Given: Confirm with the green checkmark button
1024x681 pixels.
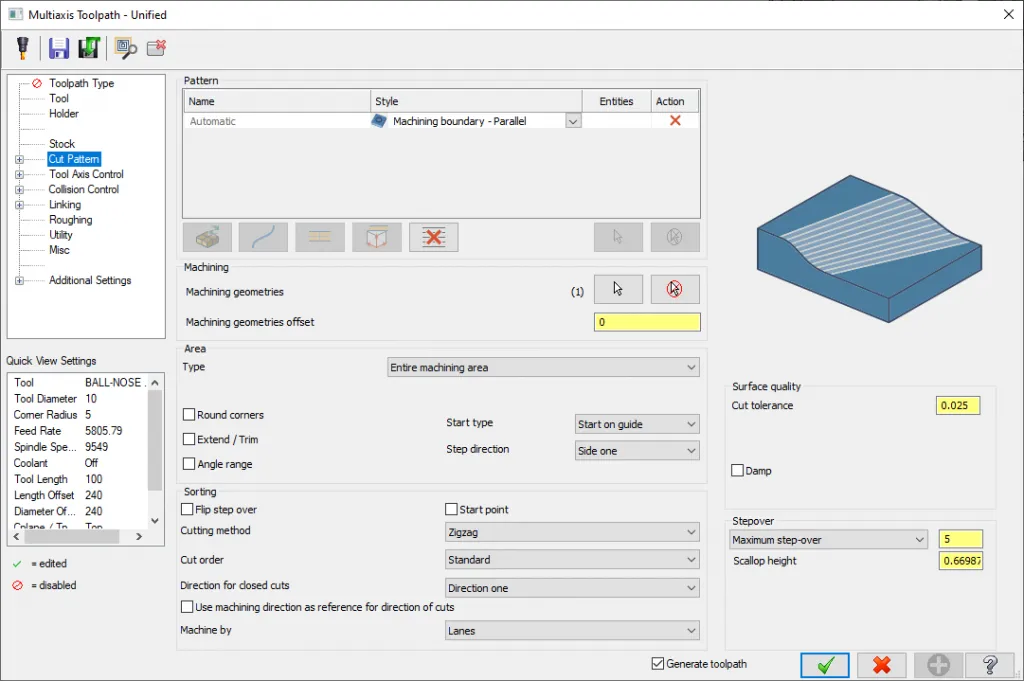Looking at the screenshot, I should (x=825, y=665).
